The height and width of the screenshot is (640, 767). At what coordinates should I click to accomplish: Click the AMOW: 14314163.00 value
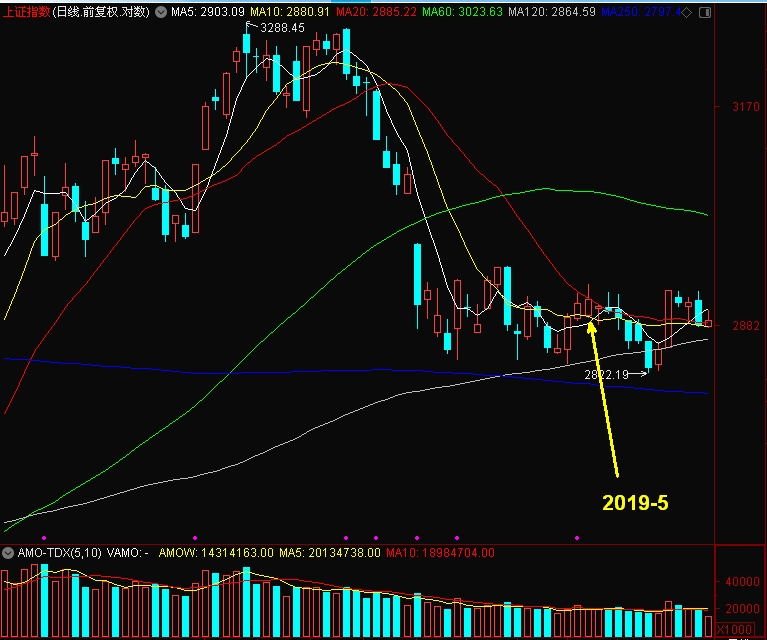click(216, 553)
